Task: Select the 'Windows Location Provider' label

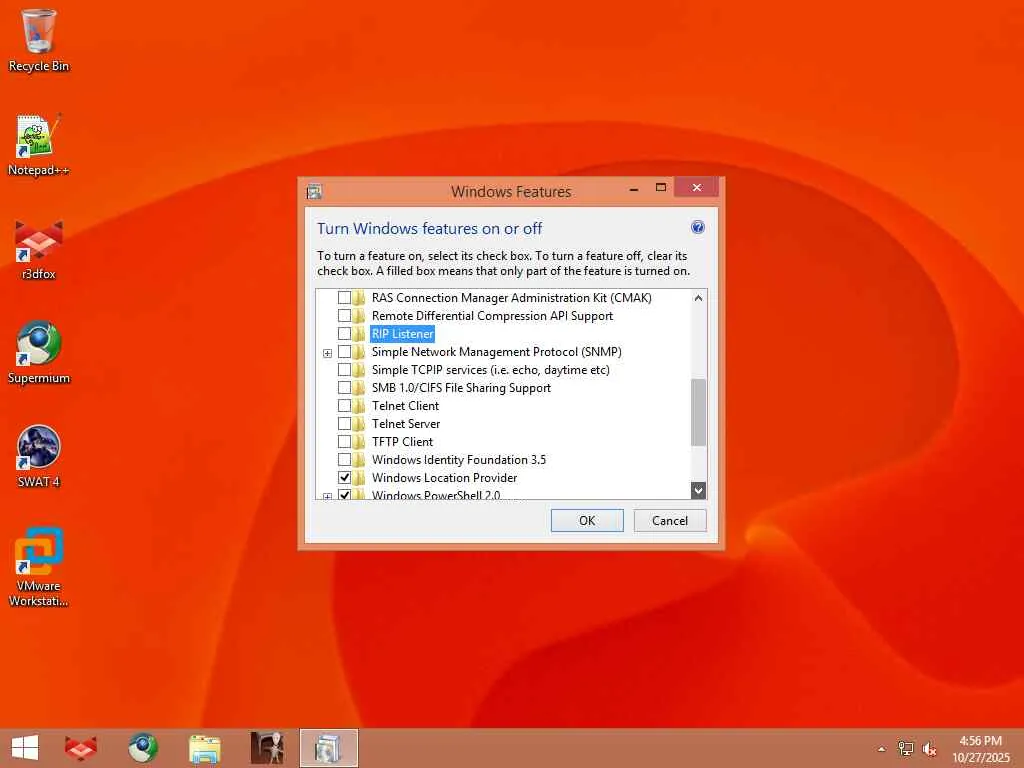Action: [444, 477]
